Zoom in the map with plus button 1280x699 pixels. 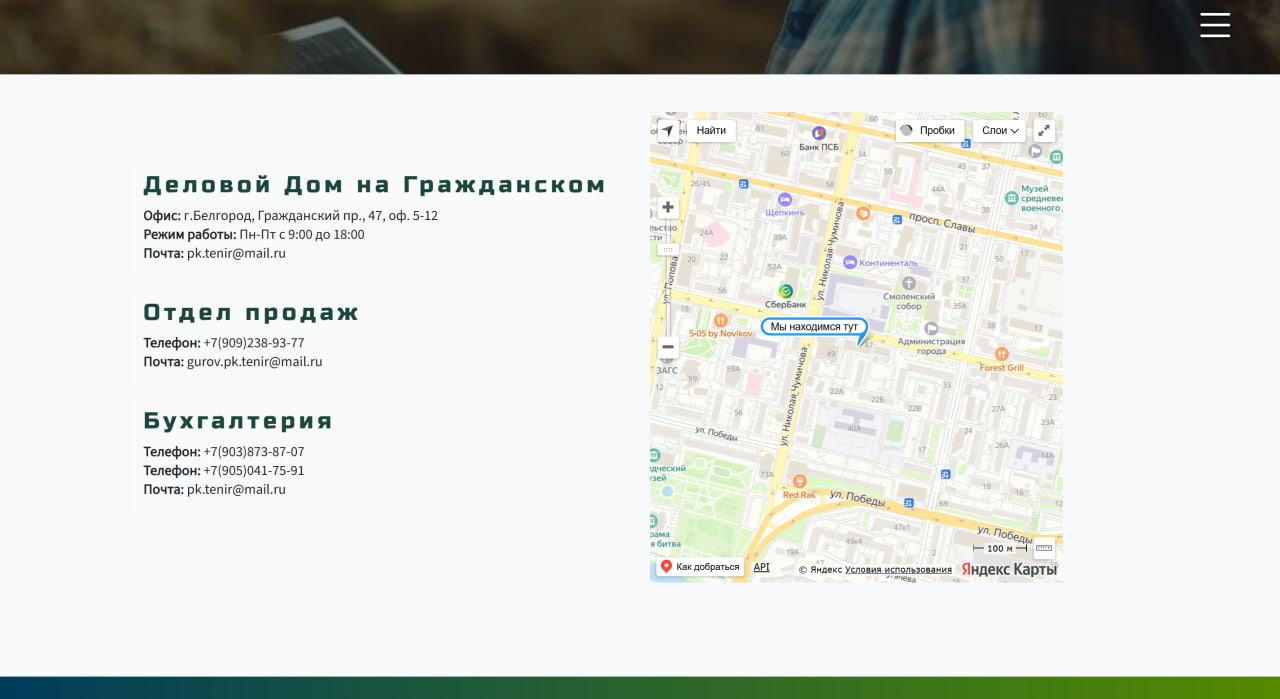[668, 208]
